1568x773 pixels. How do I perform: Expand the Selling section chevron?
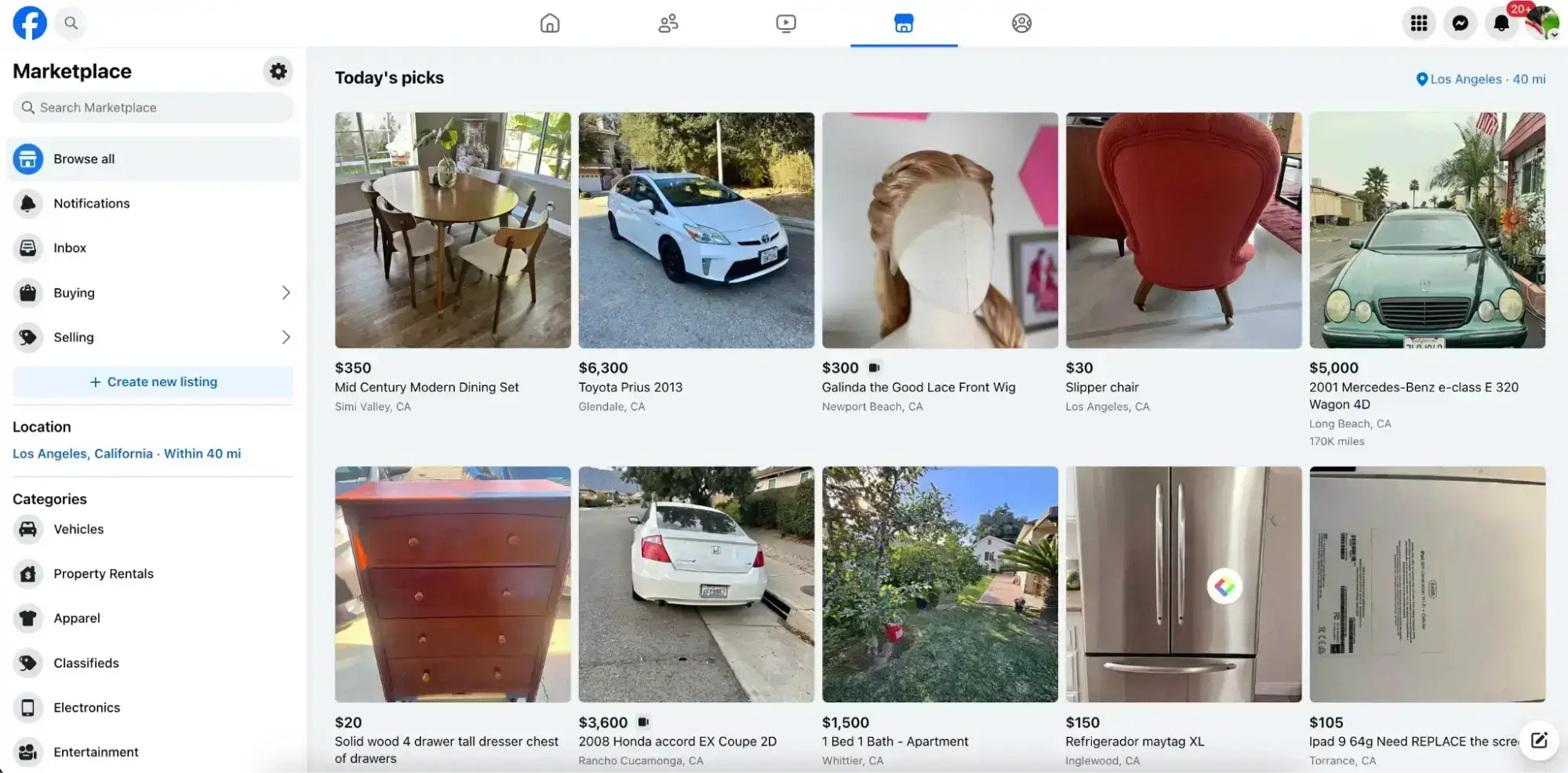click(286, 337)
